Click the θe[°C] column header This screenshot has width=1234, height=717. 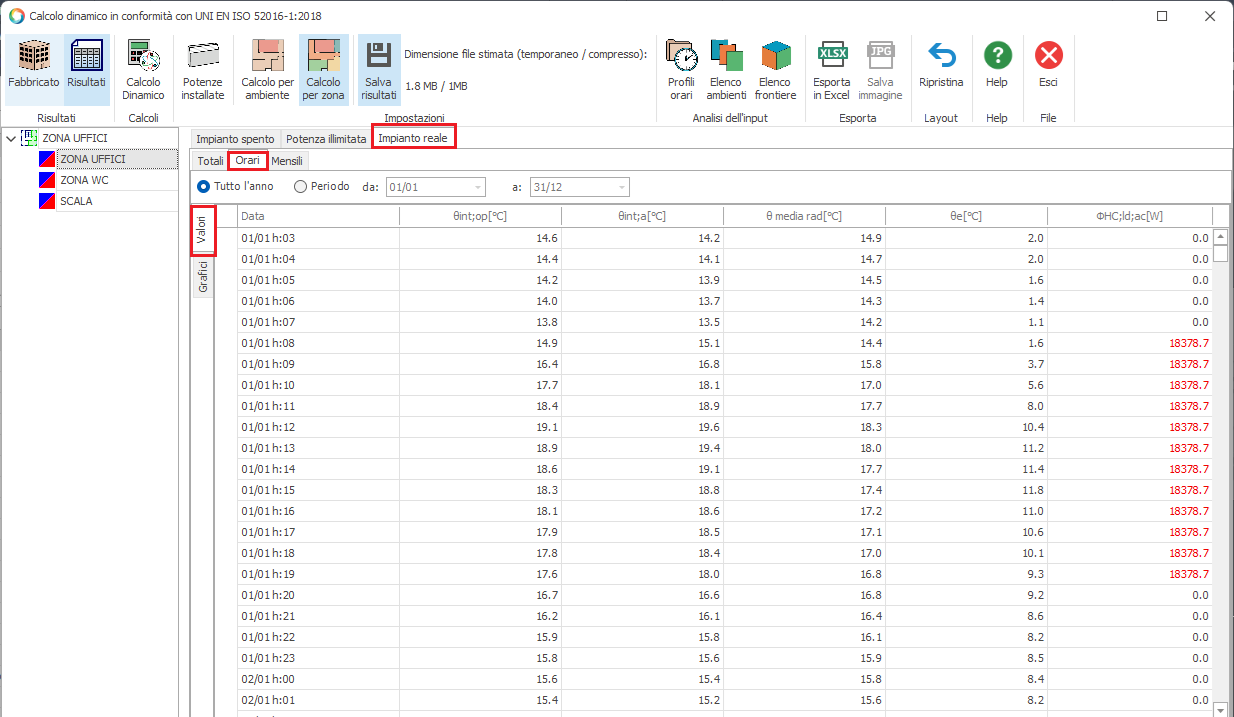pyautogui.click(x=965, y=216)
